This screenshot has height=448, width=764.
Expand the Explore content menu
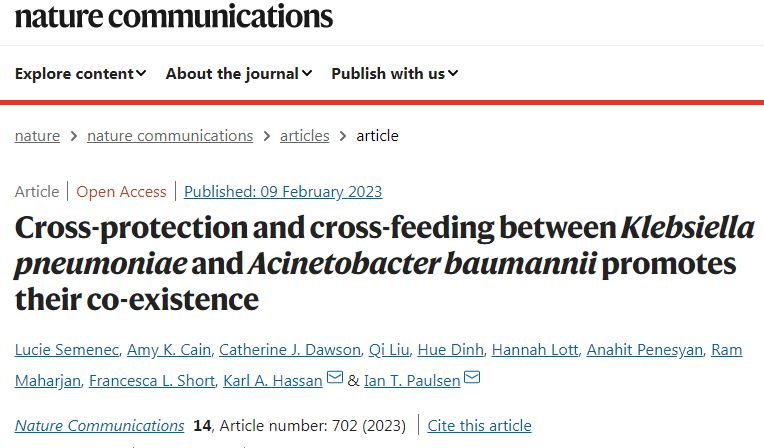(81, 73)
